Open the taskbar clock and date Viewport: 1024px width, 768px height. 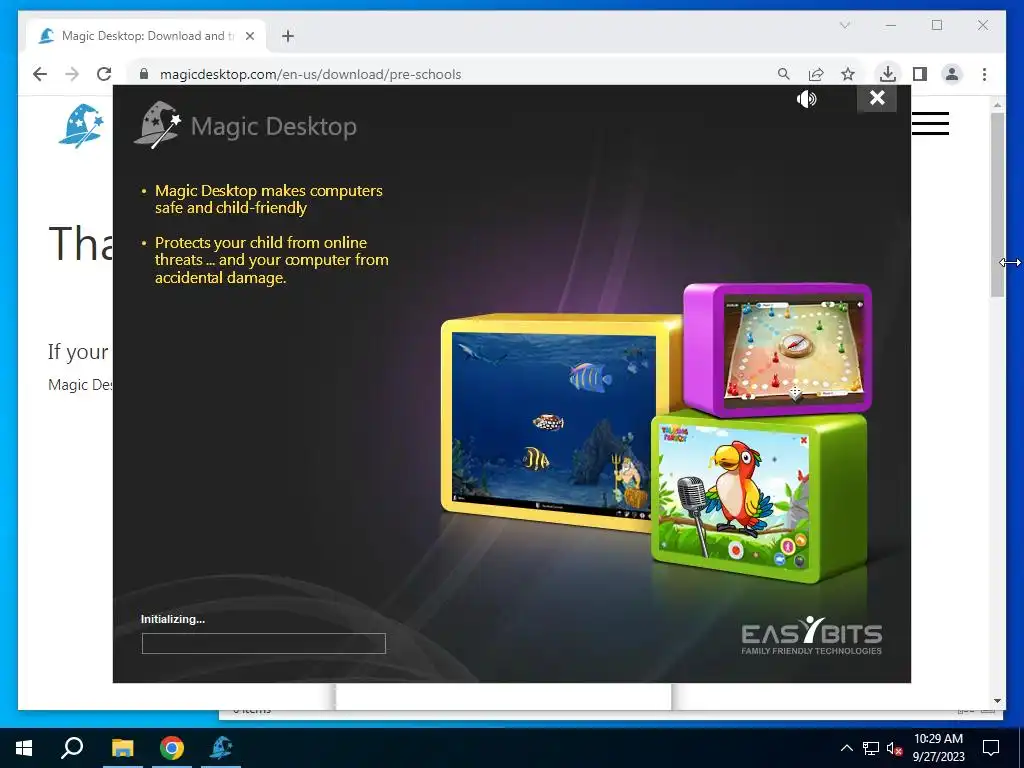point(938,748)
